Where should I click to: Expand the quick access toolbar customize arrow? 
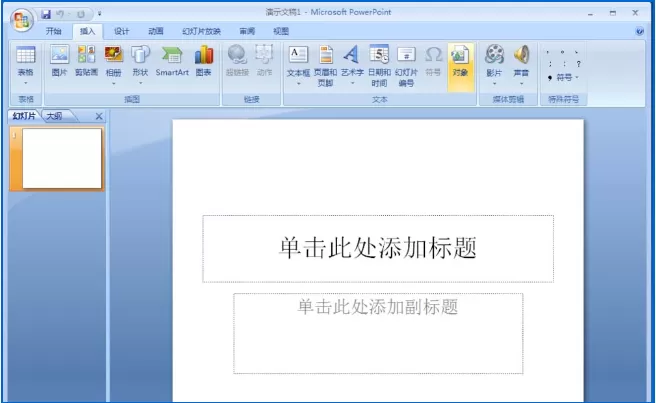(100, 14)
